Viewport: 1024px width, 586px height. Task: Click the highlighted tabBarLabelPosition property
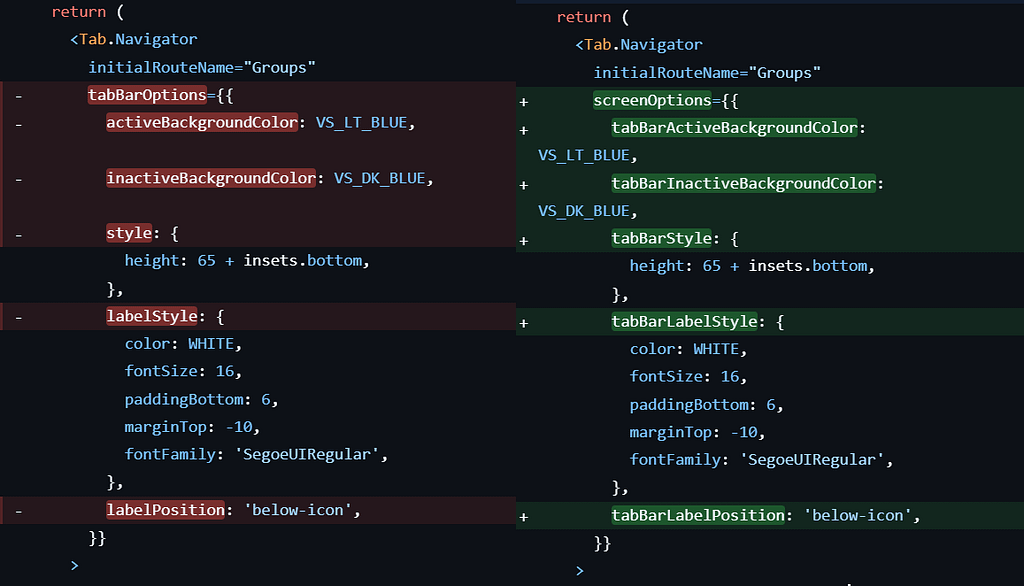698,516
